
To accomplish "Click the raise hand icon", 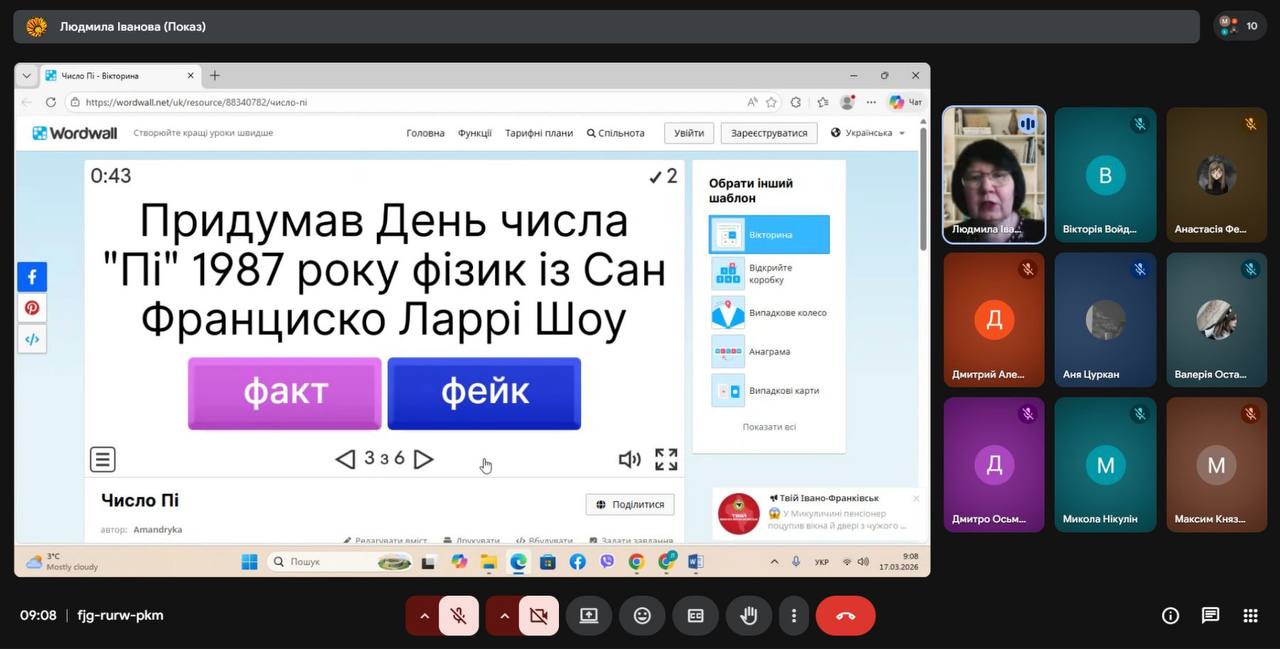I will tap(749, 616).
